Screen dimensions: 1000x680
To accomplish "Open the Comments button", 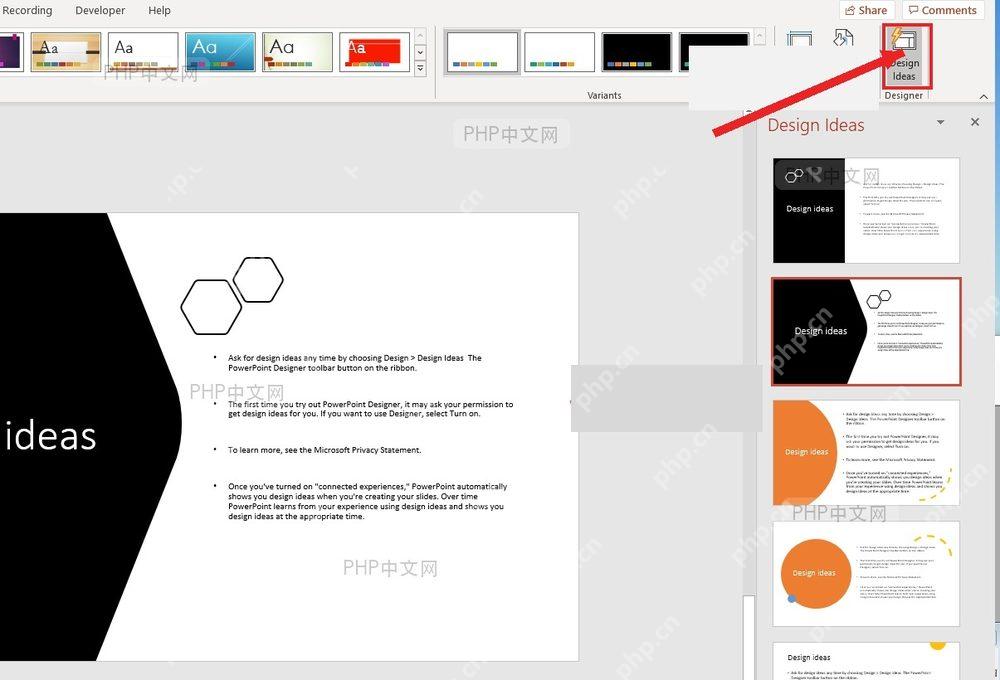I will point(943,10).
